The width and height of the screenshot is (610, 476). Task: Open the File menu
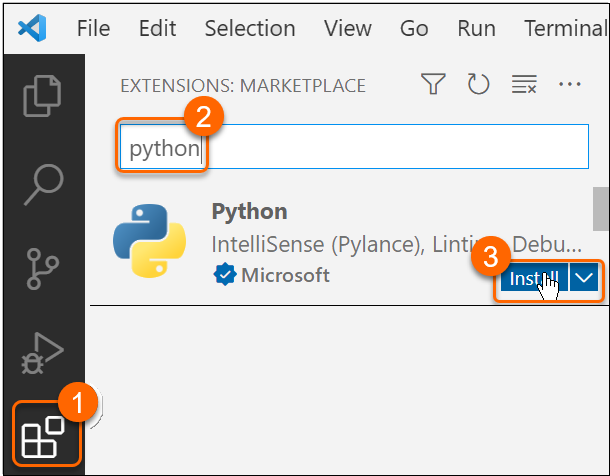pyautogui.click(x=93, y=28)
